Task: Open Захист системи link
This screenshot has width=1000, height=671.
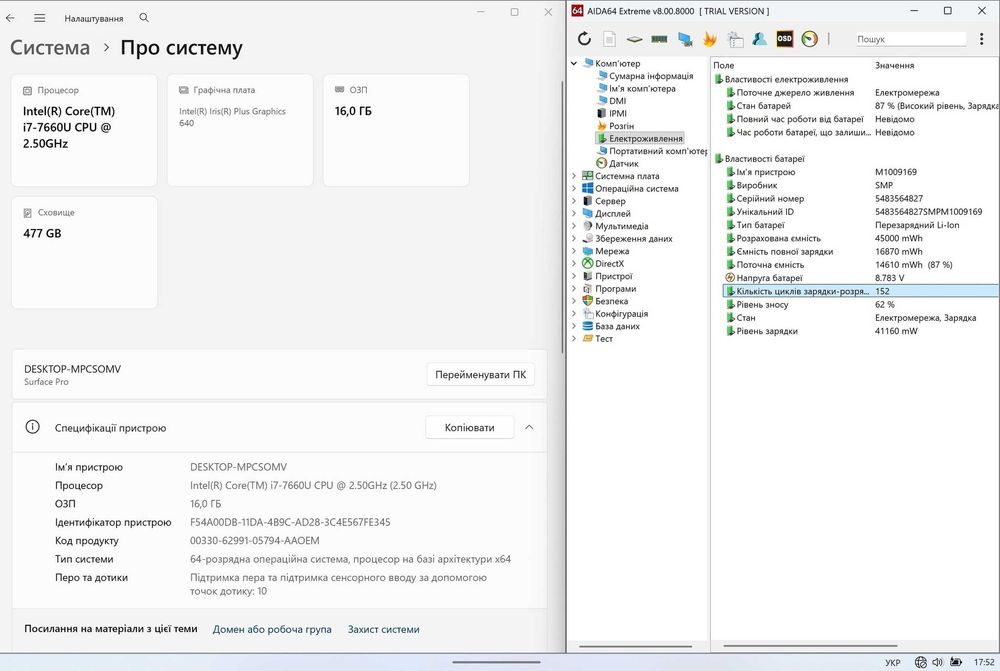Action: (383, 629)
